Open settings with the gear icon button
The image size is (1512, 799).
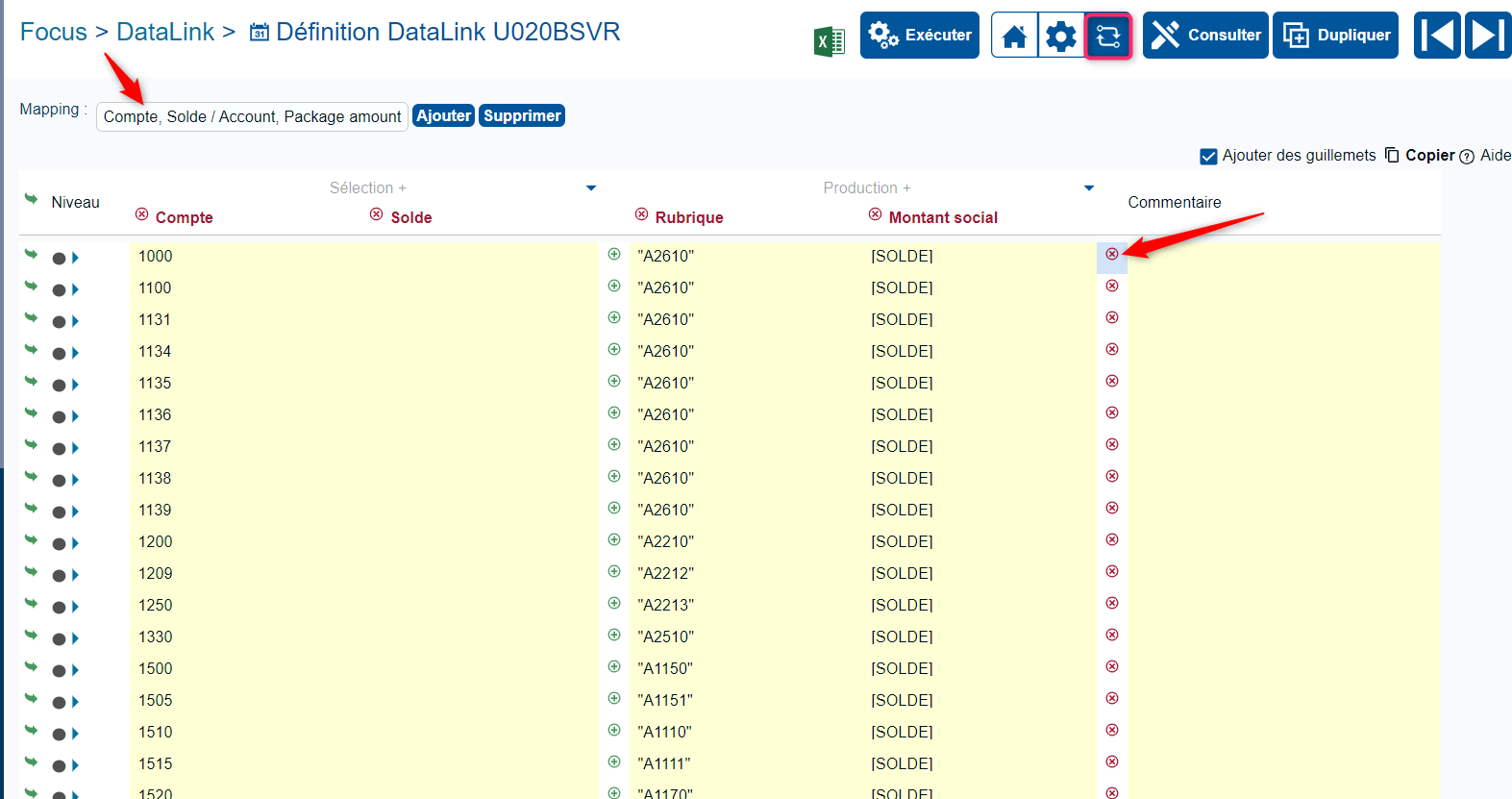coord(1061,36)
